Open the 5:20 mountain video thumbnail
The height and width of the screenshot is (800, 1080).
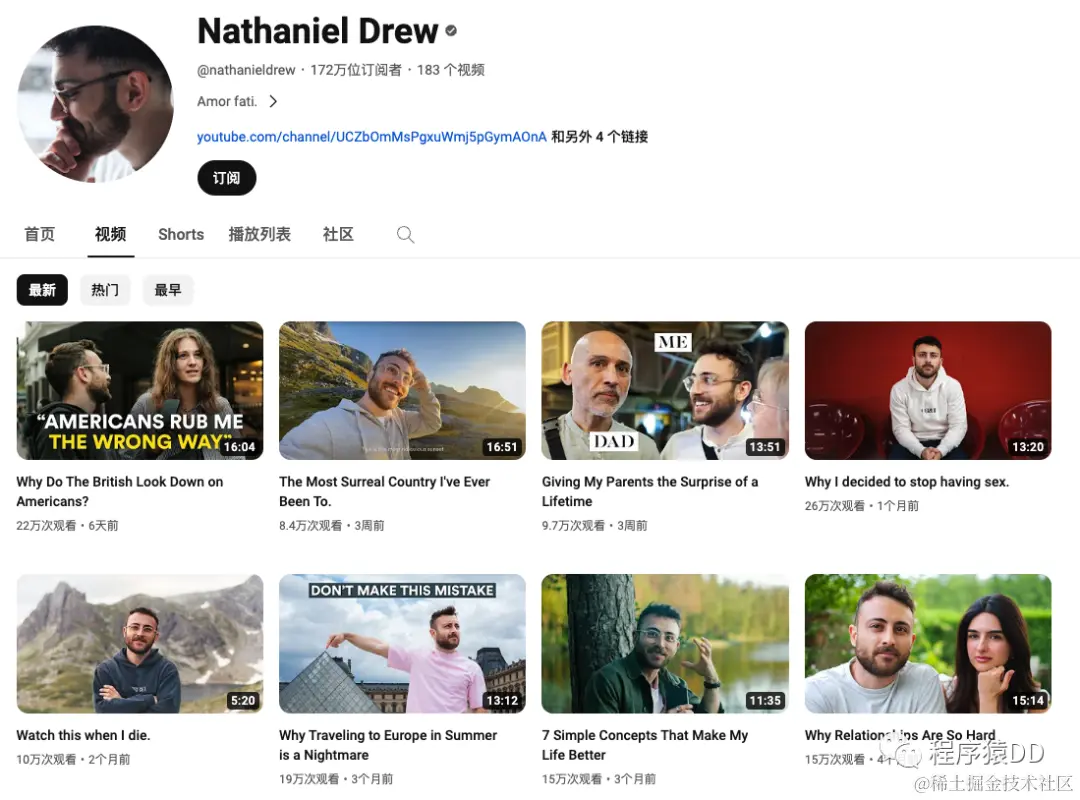140,644
